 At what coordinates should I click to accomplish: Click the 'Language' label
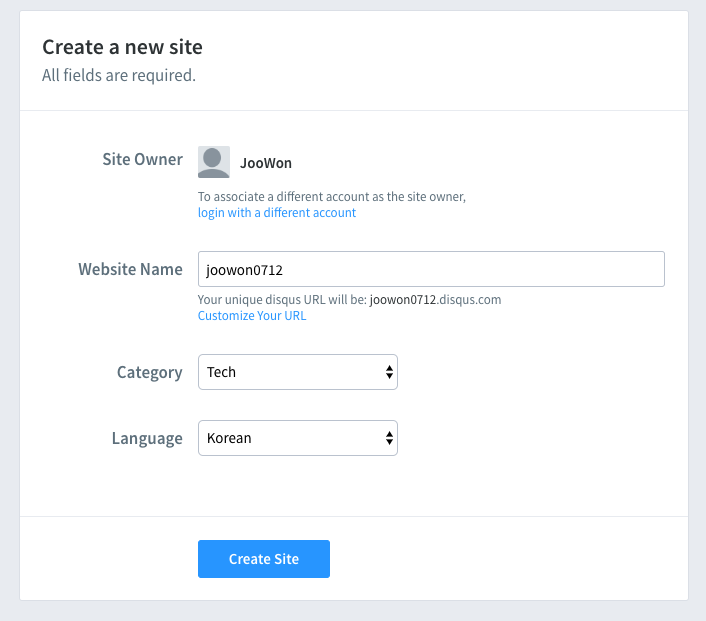tap(147, 438)
